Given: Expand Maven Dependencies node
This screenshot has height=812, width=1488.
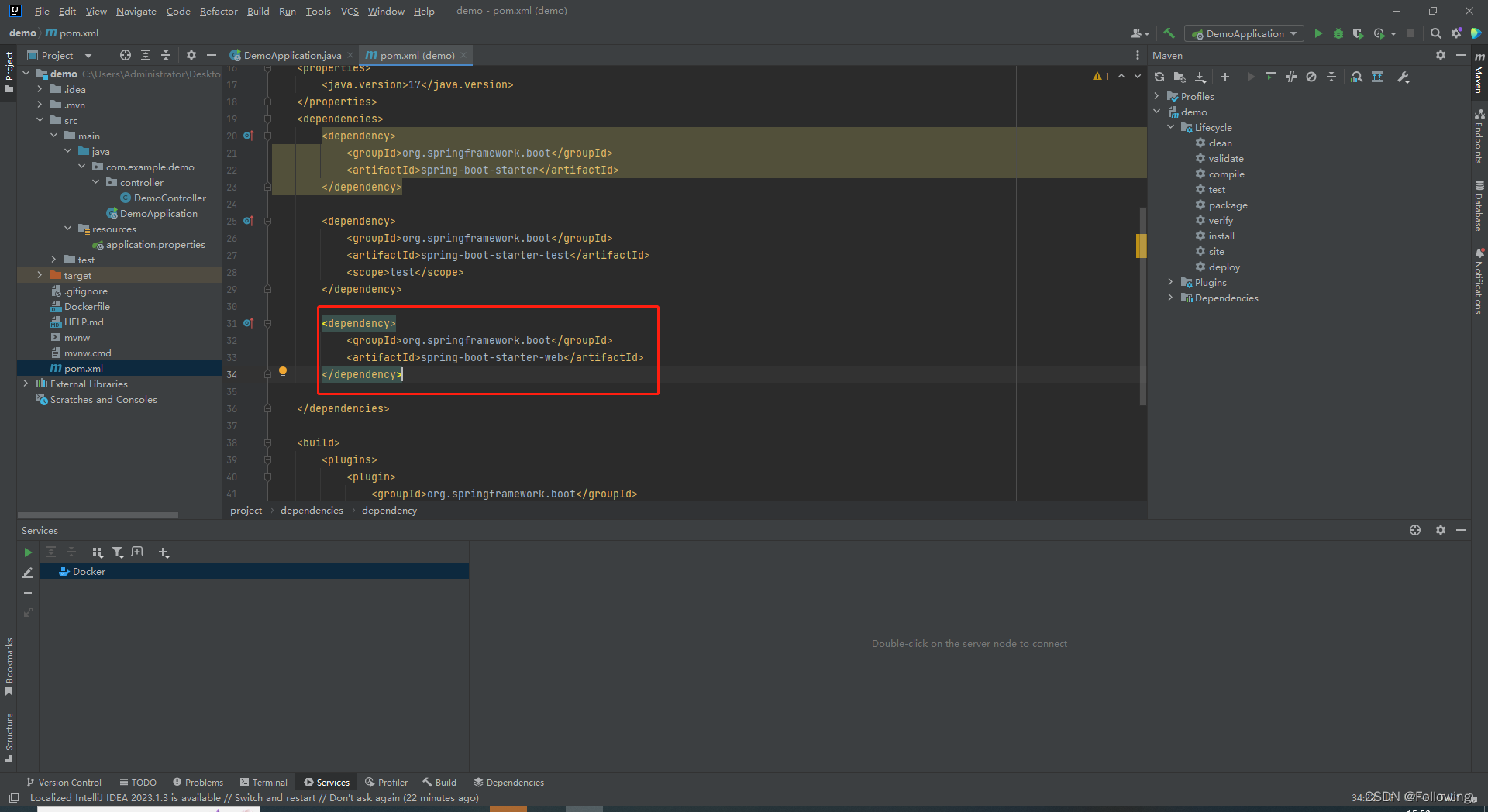Looking at the screenshot, I should click(x=1171, y=298).
